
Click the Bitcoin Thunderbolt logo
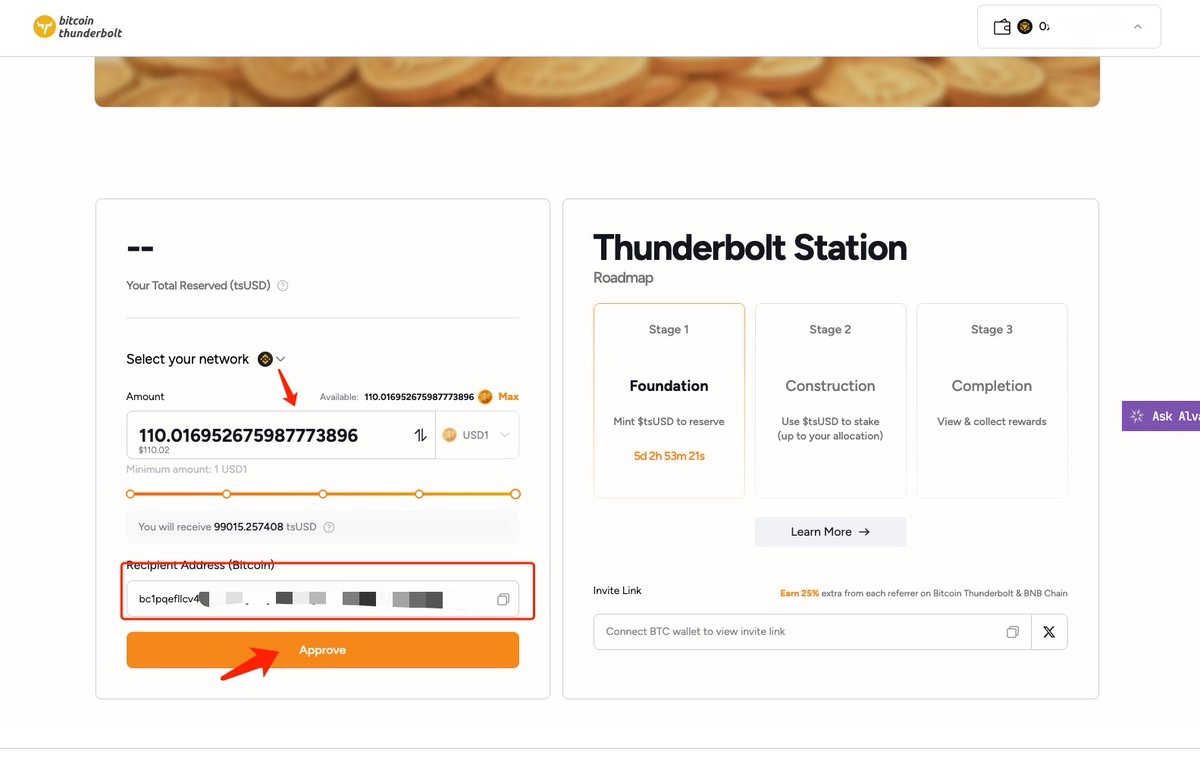(78, 27)
